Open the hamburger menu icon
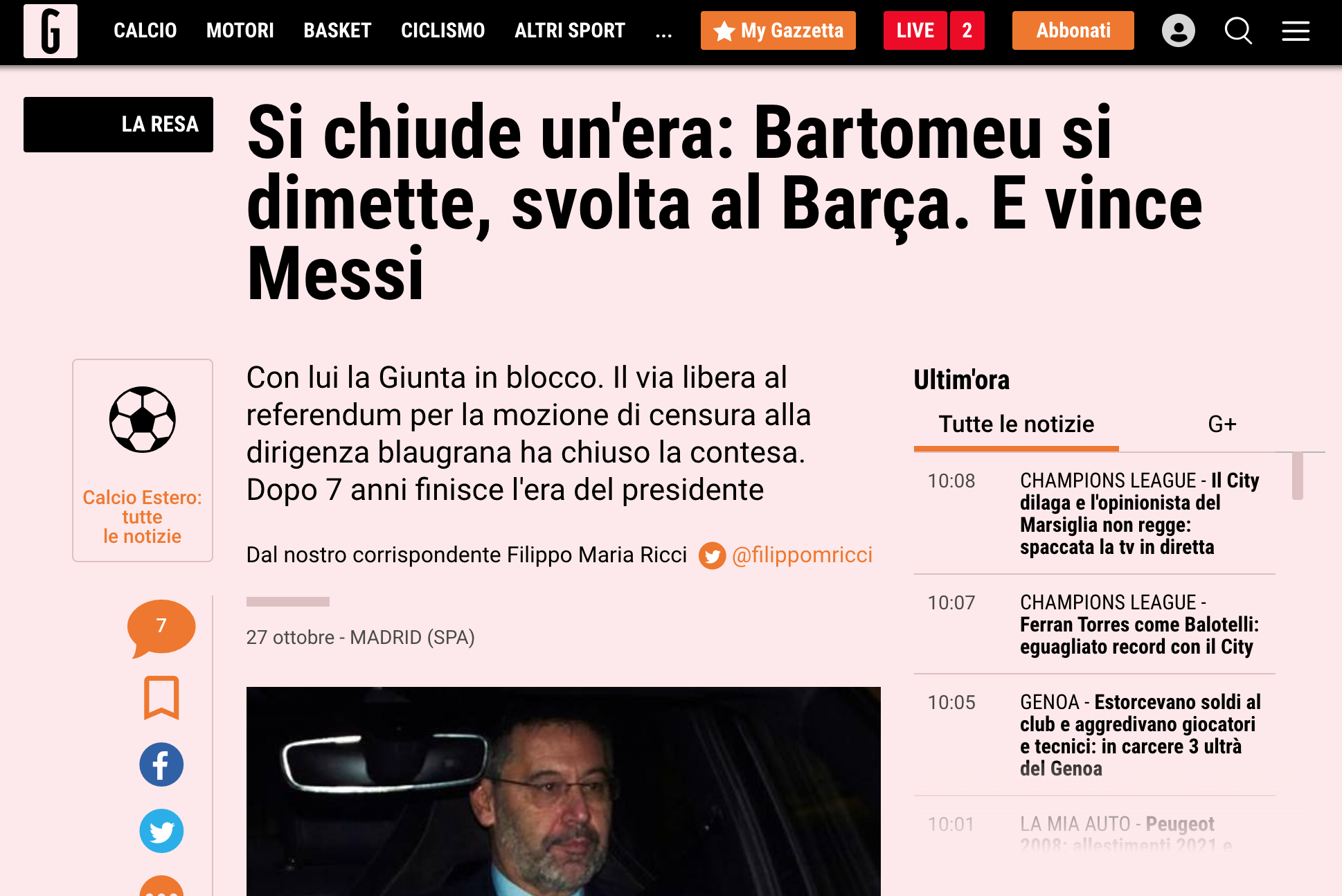Viewport: 1342px width, 896px height. coord(1296,31)
